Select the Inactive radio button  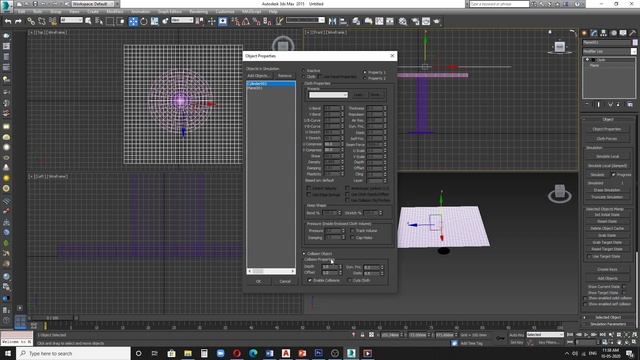click(304, 71)
